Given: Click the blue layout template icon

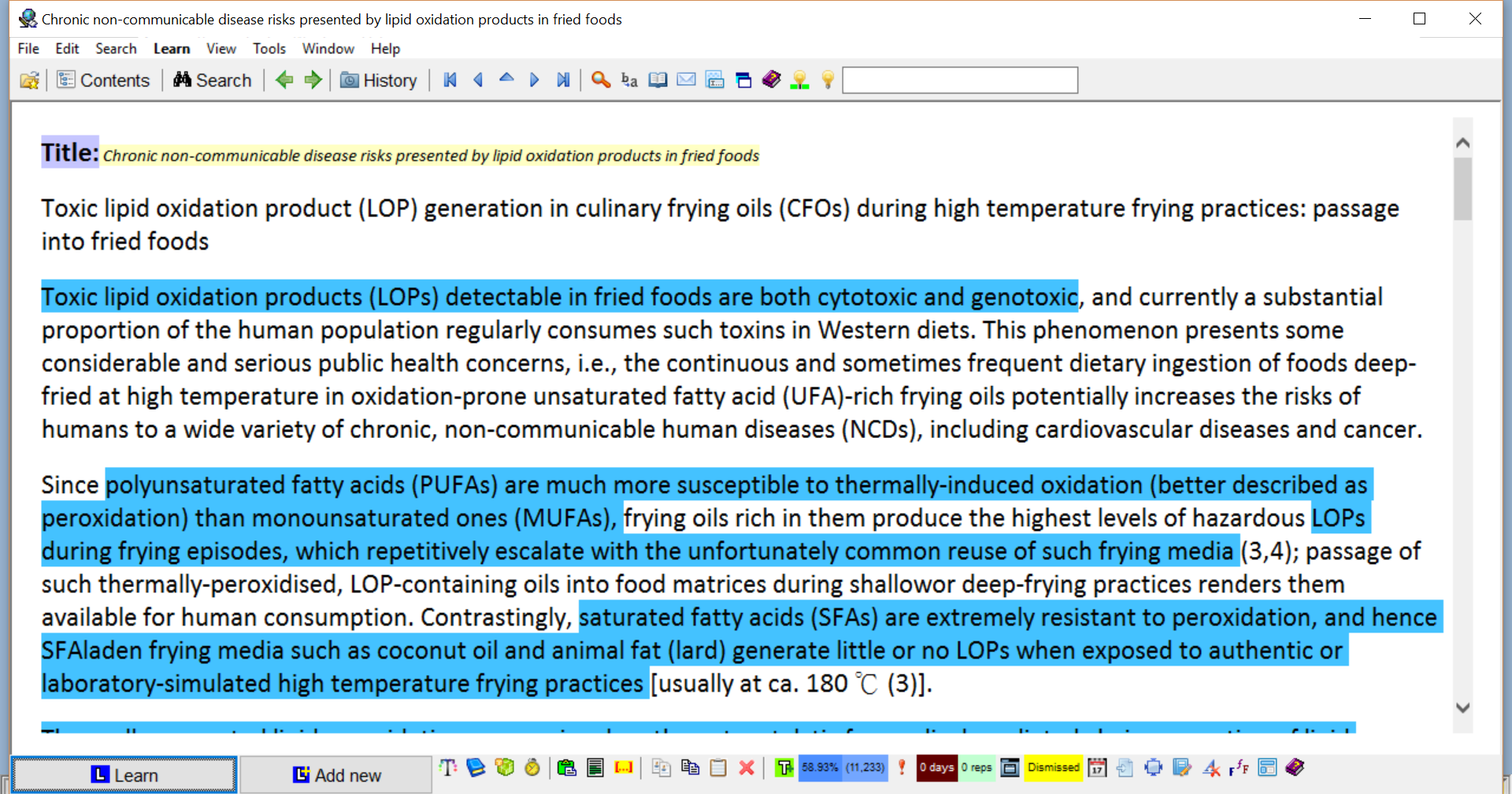Looking at the screenshot, I should pyautogui.click(x=1267, y=767).
